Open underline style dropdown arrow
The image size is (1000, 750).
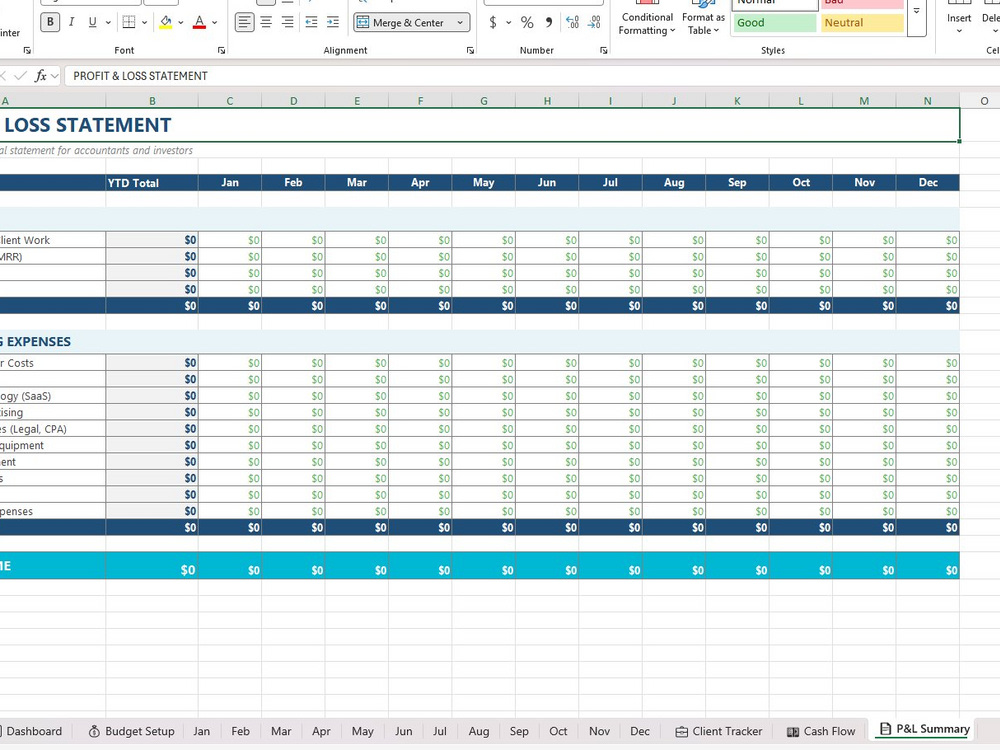[108, 22]
